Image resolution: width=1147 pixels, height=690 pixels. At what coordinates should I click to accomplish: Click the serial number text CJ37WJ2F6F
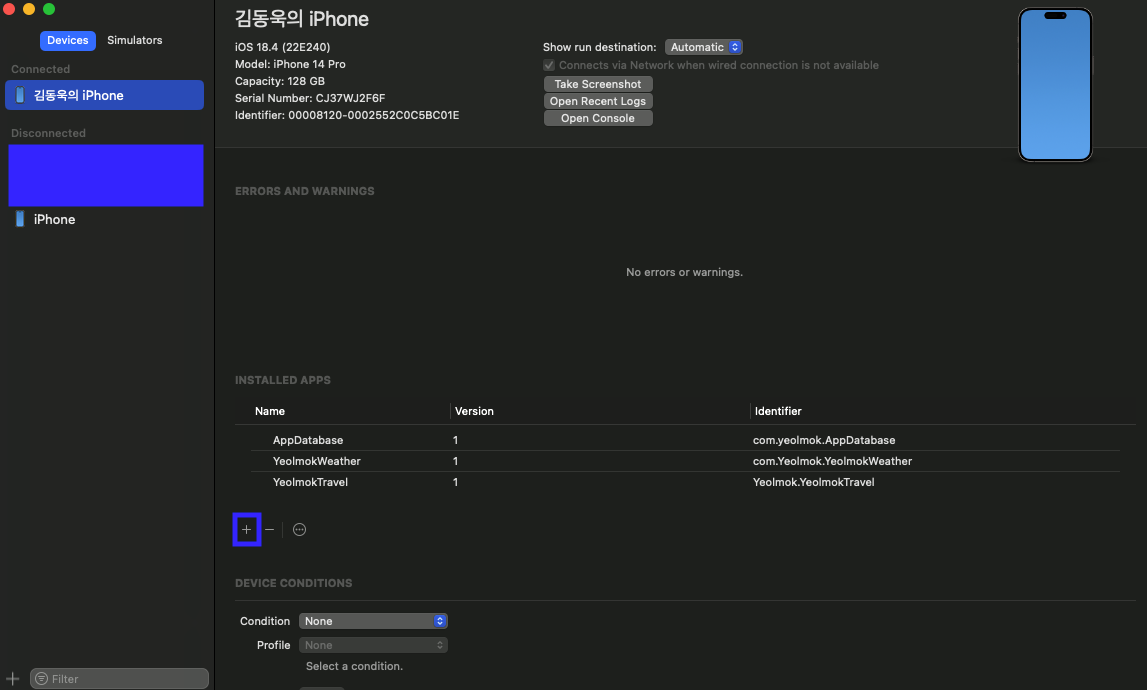click(x=350, y=98)
